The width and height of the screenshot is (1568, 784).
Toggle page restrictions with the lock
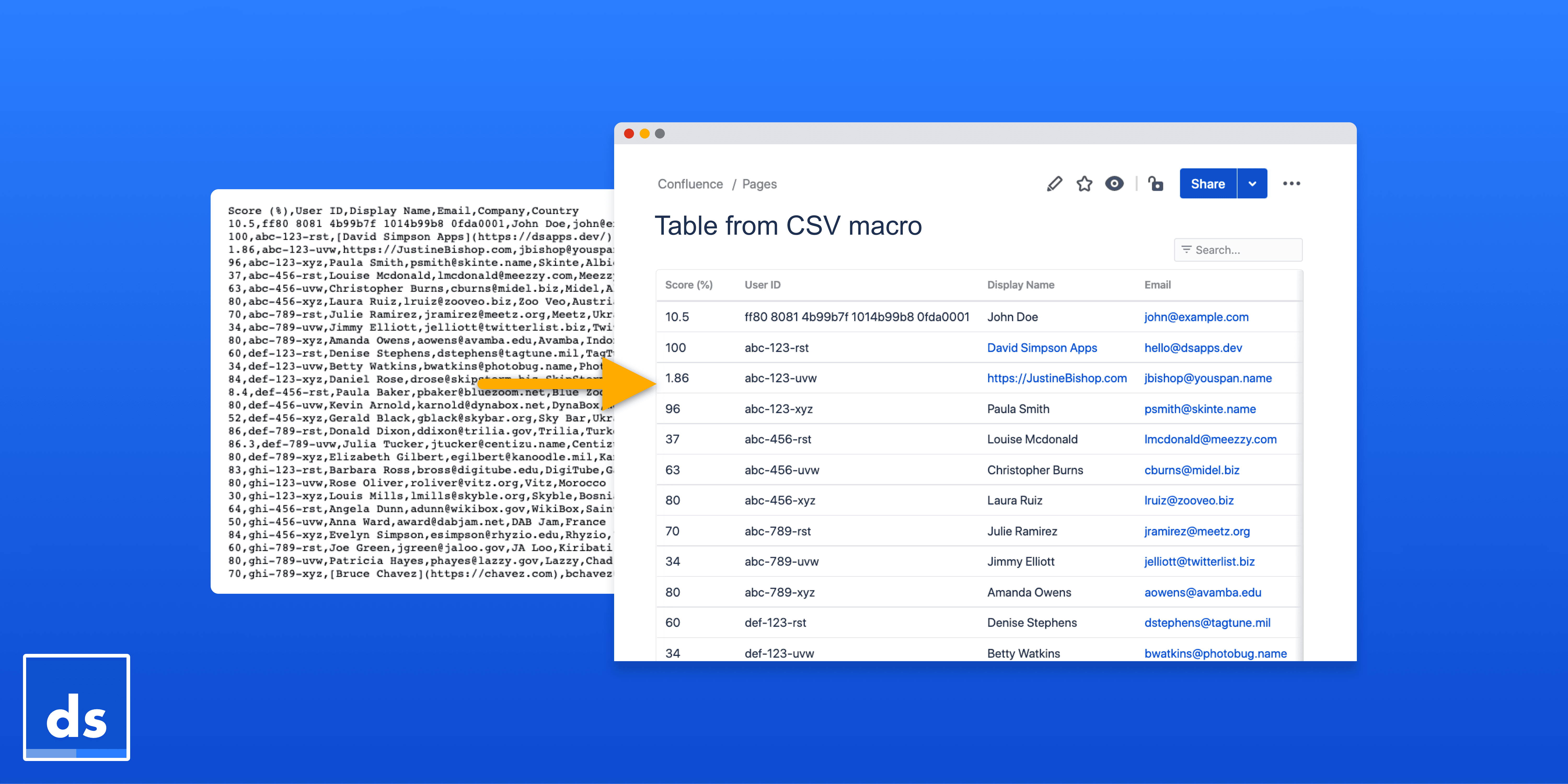pyautogui.click(x=1155, y=183)
